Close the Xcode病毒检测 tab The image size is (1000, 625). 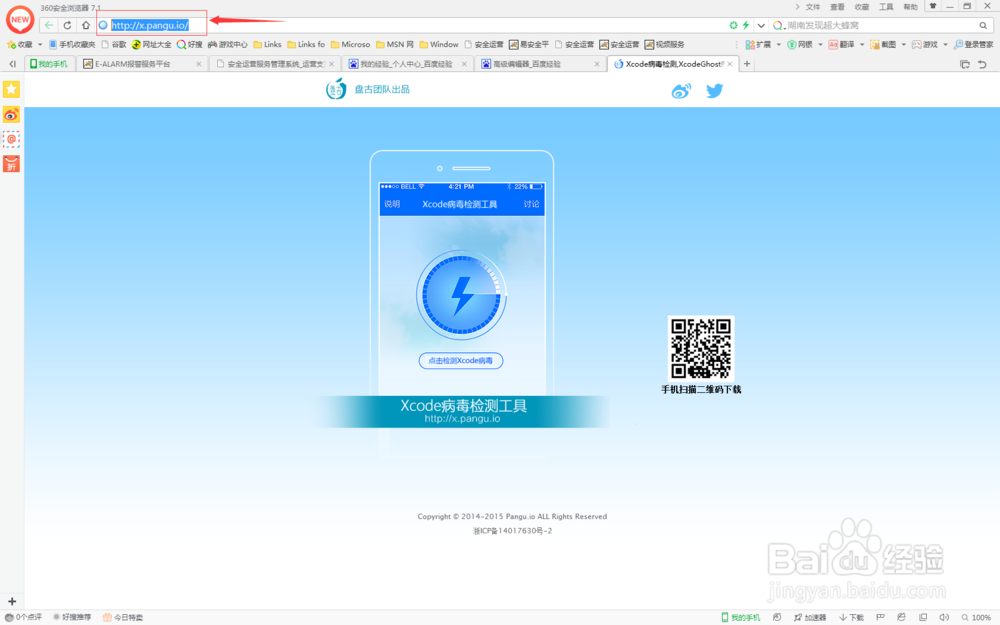point(730,64)
